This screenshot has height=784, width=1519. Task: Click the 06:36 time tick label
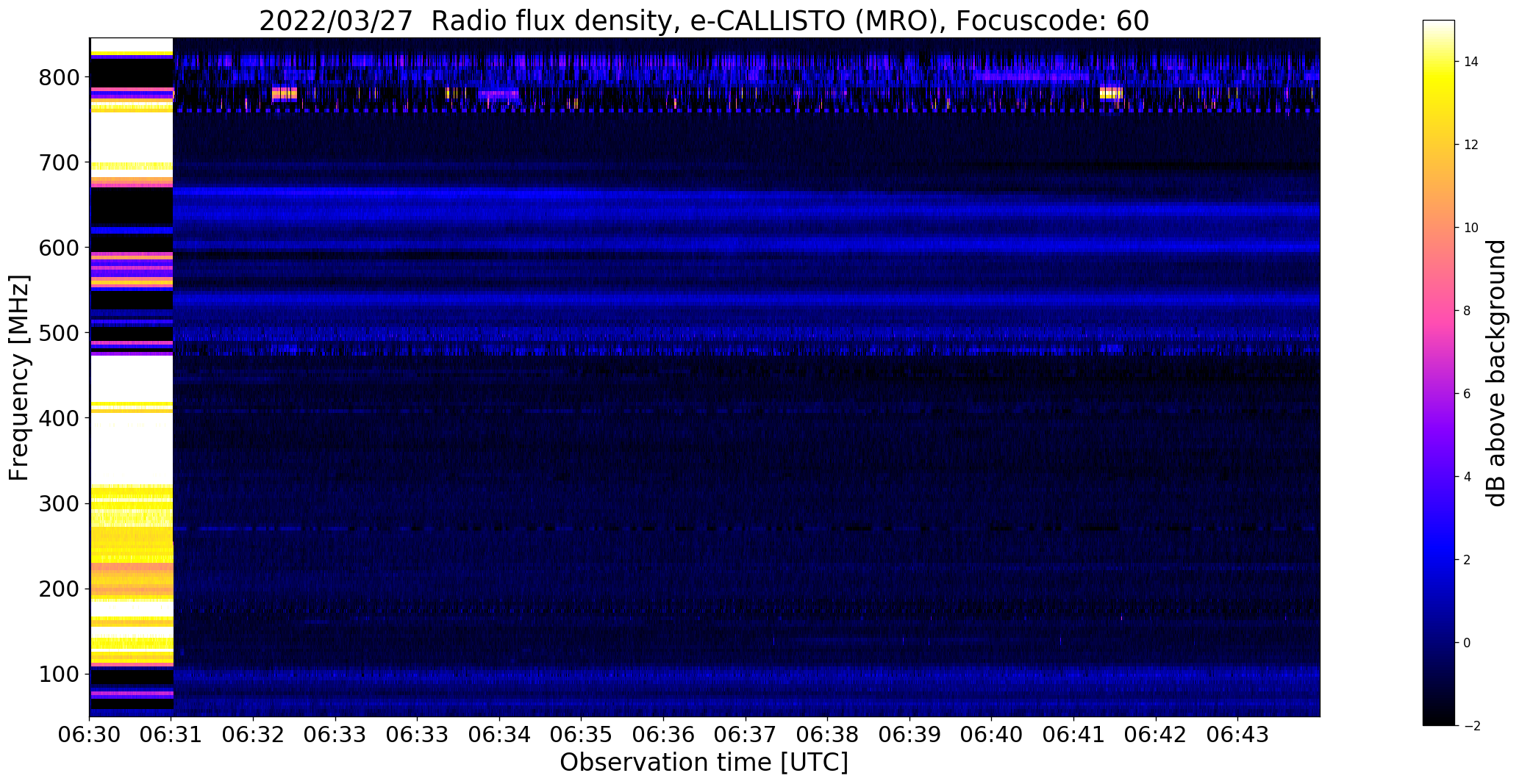click(x=664, y=735)
